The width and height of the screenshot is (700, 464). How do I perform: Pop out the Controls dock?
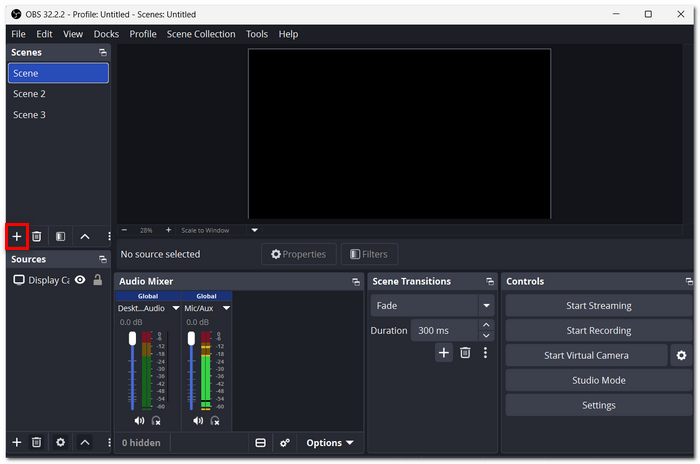pyautogui.click(x=689, y=282)
